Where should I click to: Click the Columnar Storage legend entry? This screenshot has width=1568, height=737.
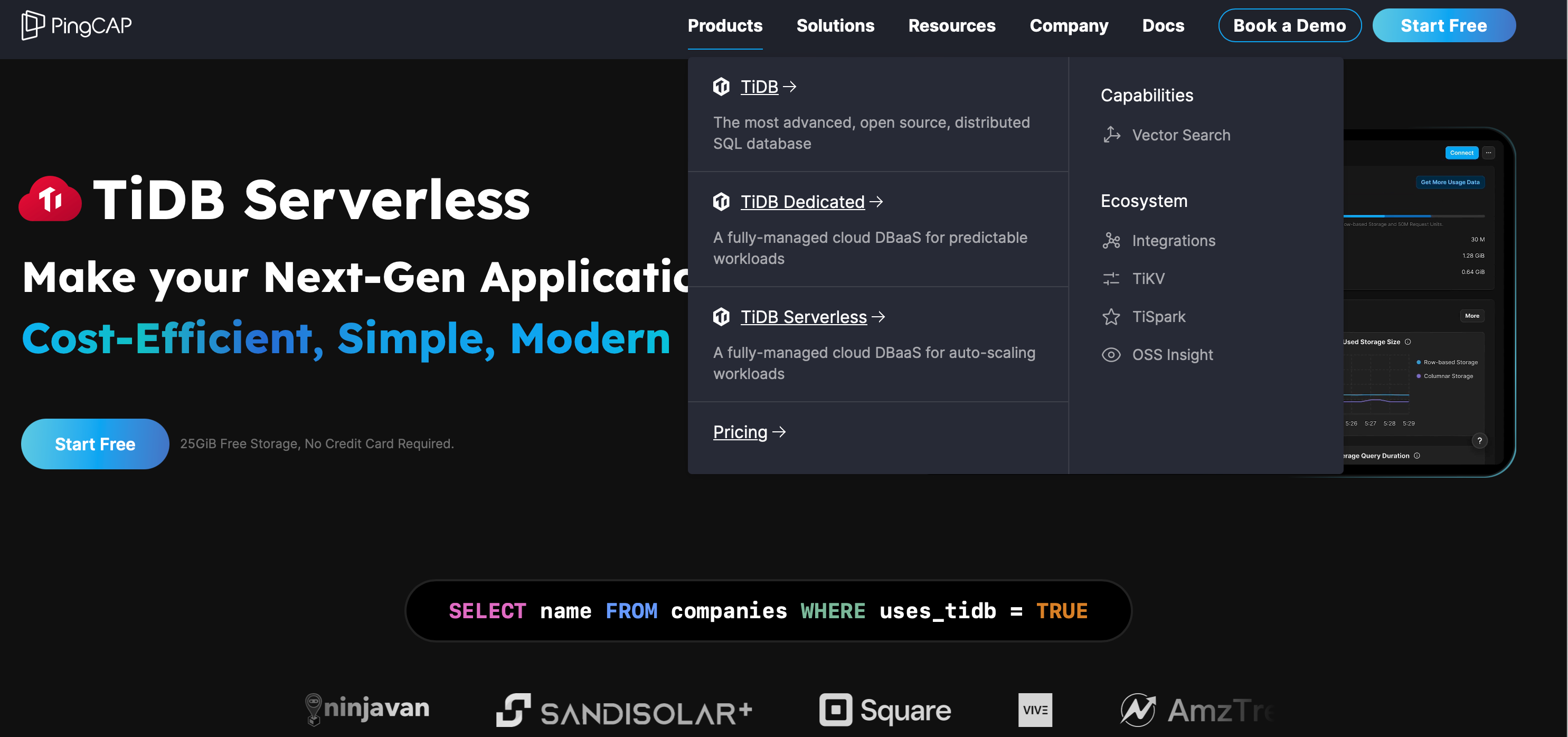click(x=1444, y=376)
